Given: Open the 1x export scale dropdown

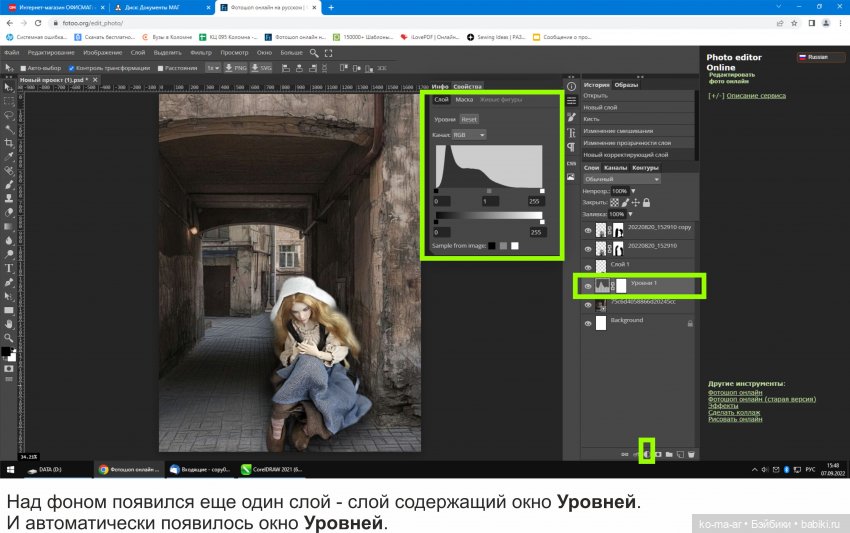Looking at the screenshot, I should 213,68.
